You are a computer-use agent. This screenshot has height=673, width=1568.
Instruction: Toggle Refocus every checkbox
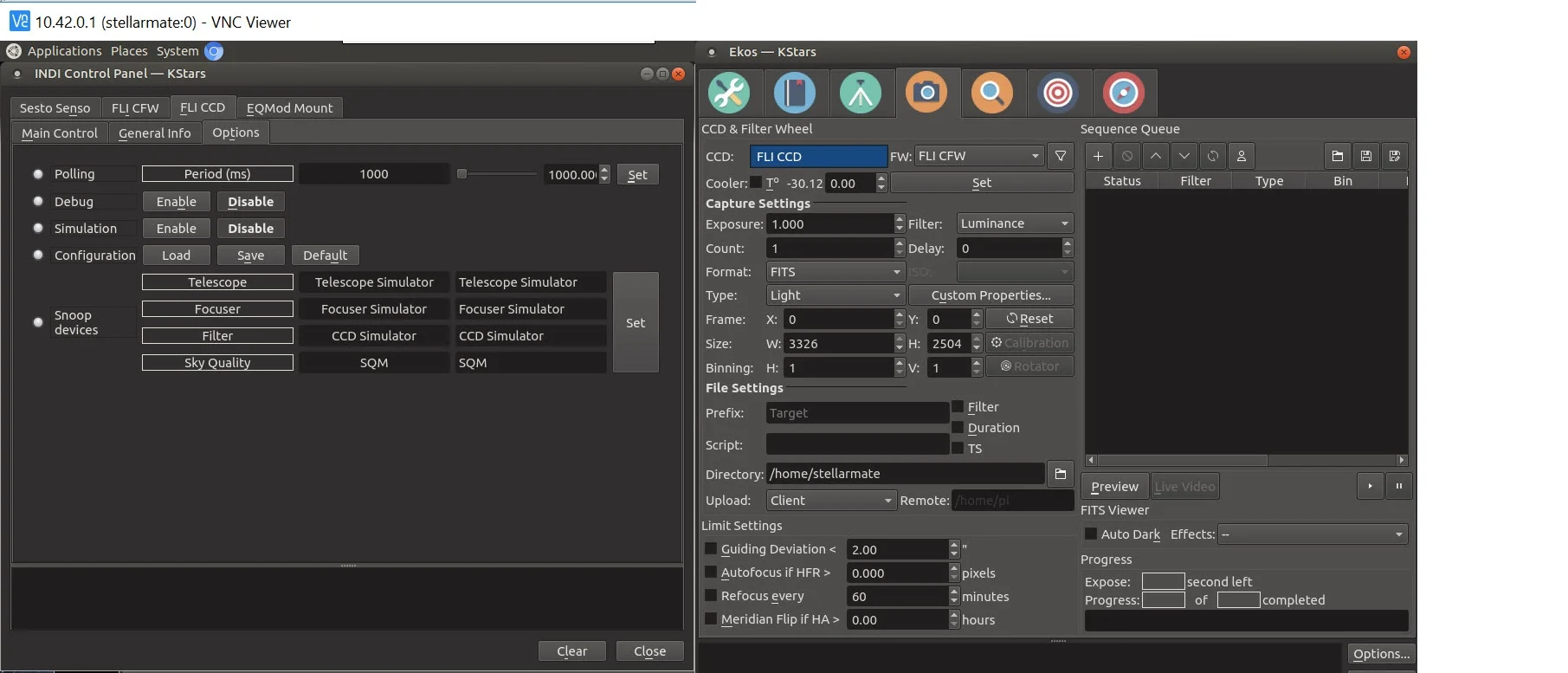[x=711, y=595]
